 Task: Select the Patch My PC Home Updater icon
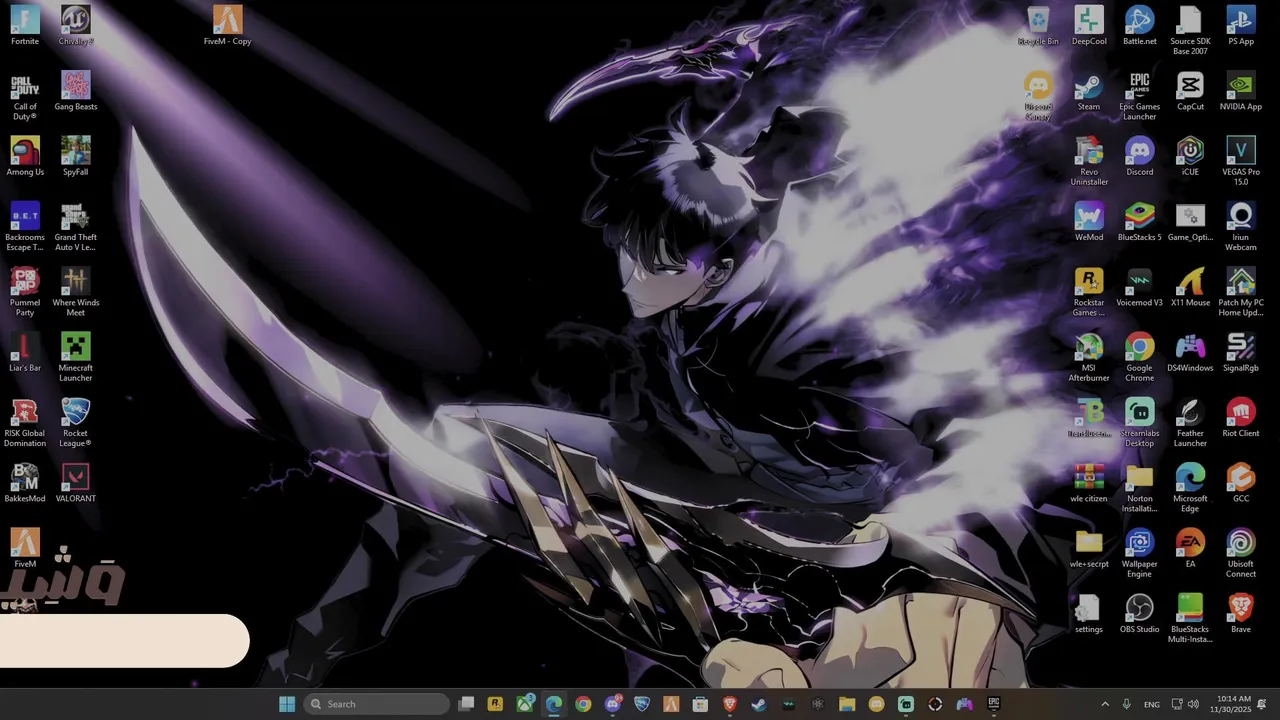coord(1241,292)
